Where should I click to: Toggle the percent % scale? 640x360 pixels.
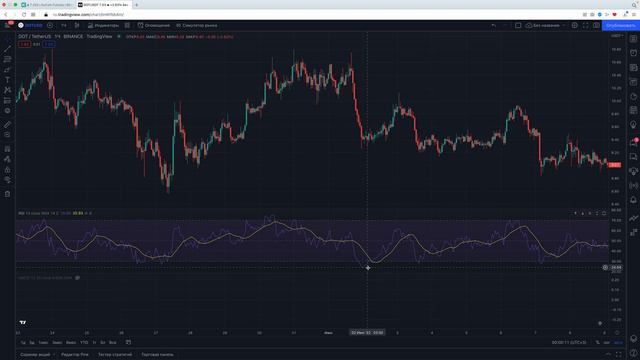coord(598,342)
